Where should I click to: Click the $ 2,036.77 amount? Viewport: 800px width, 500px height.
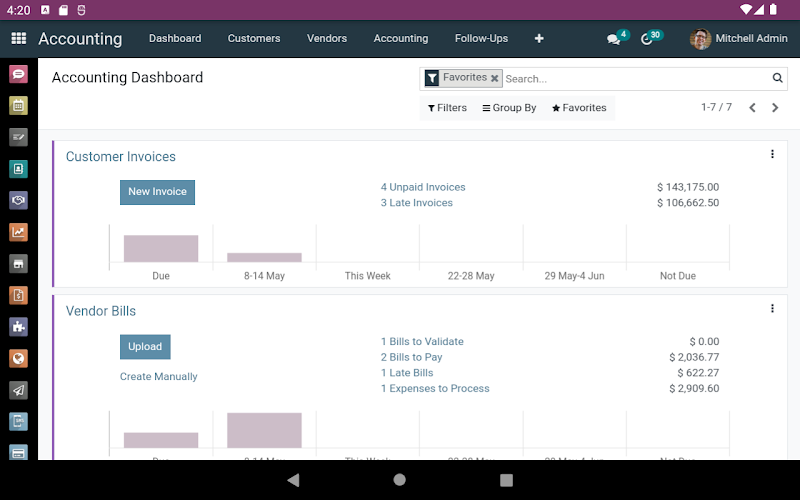(x=694, y=357)
